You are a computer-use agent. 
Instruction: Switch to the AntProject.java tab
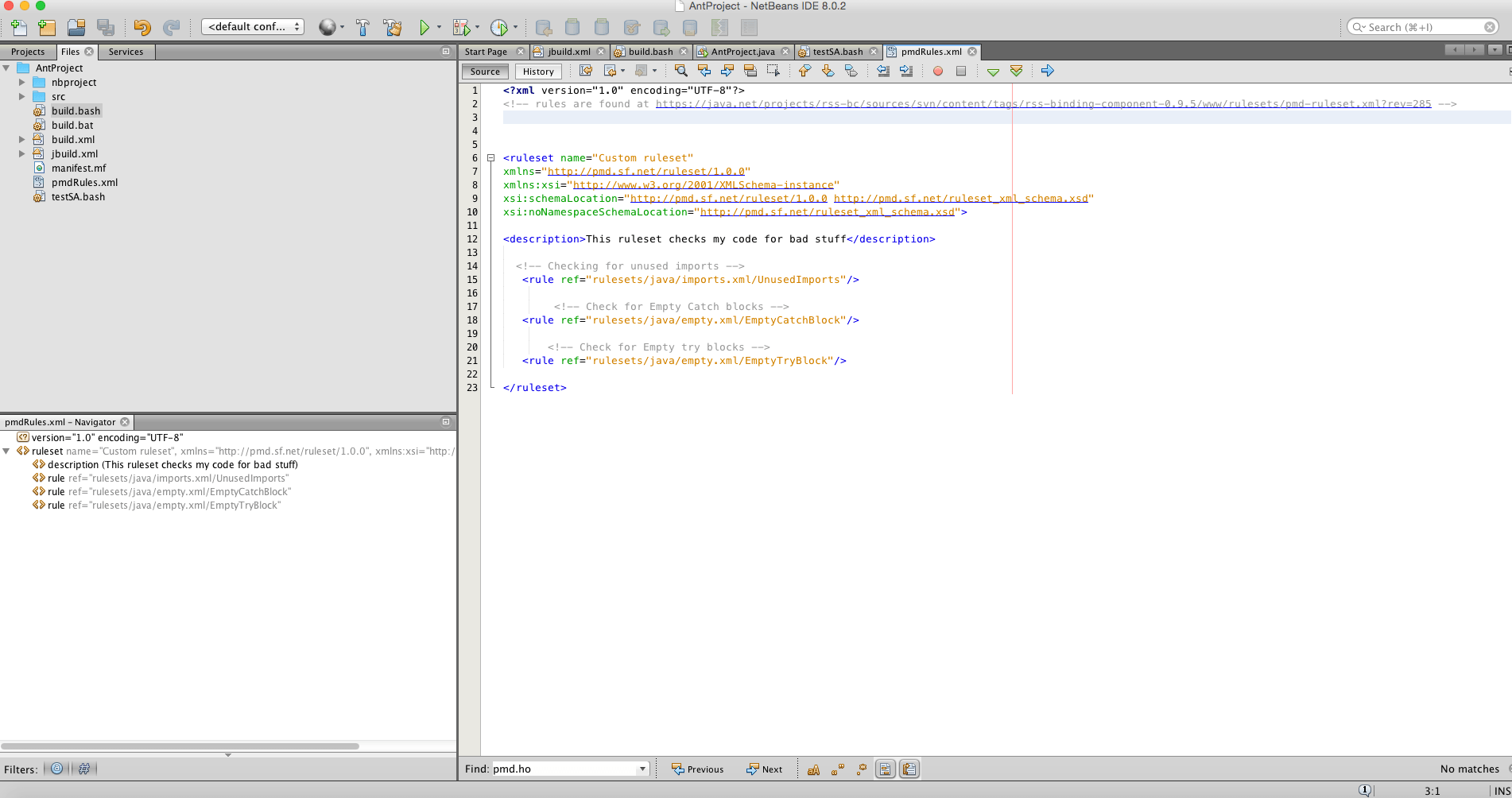[x=742, y=52]
